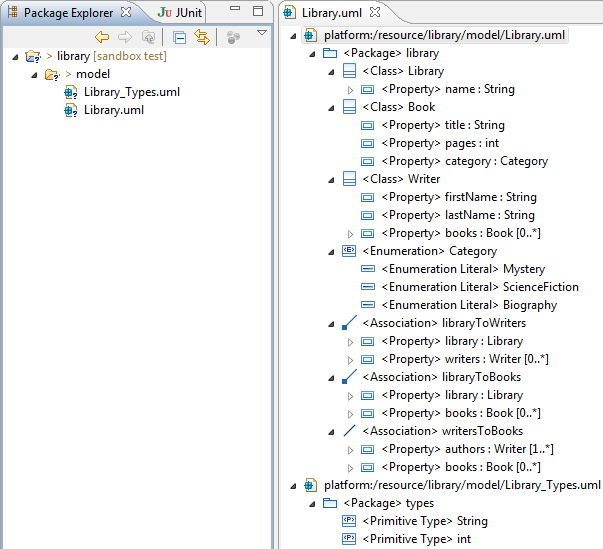Collapse the model folder in Package Explorer
603x549 pixels.
tap(33, 74)
